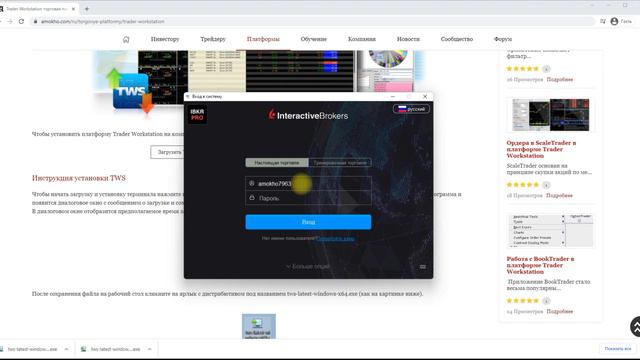Open the Сообщество menu item
Viewport: 640px width, 360px height.
click(x=457, y=39)
